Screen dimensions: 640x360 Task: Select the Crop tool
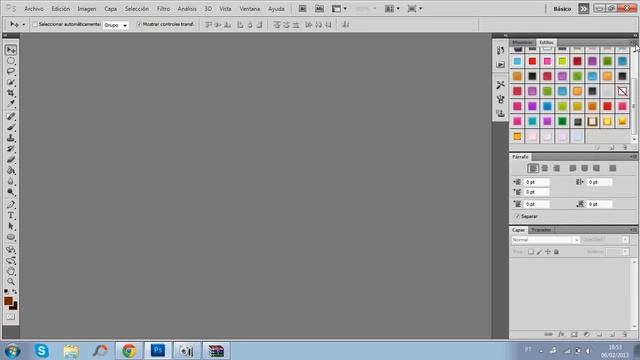pyautogui.click(x=11, y=93)
